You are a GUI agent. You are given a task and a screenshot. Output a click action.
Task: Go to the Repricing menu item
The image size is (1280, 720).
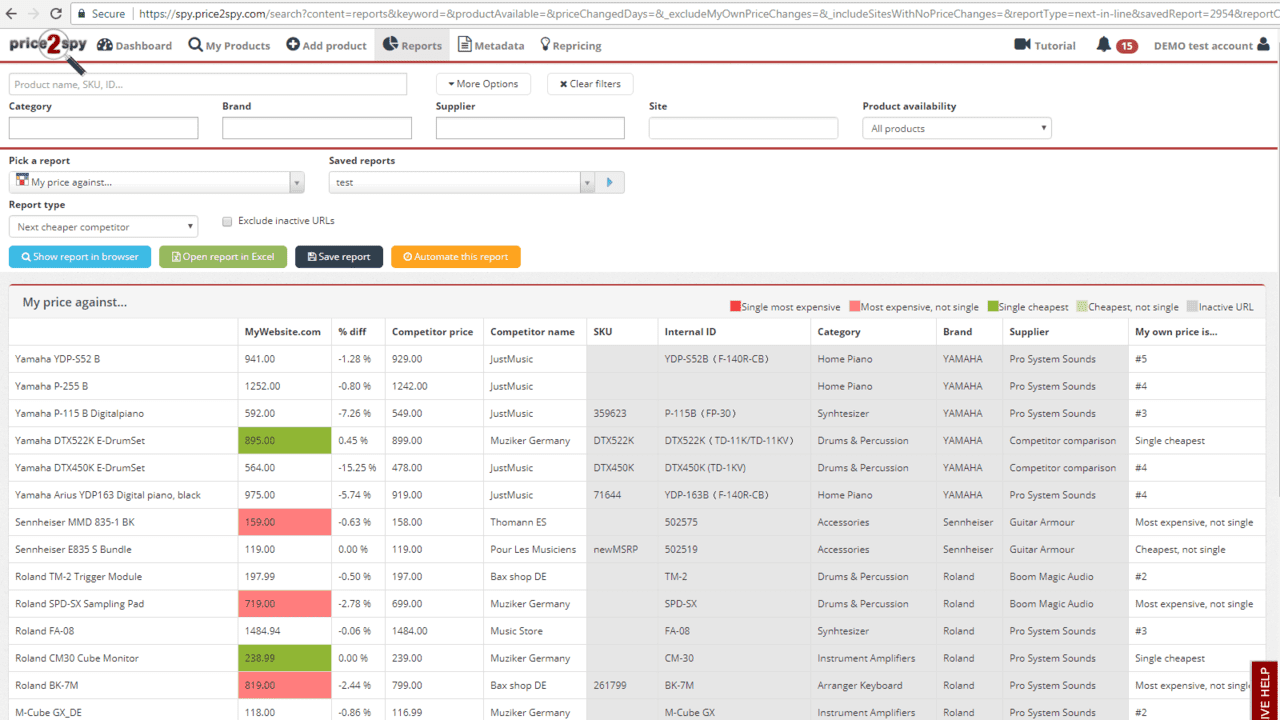[570, 46]
